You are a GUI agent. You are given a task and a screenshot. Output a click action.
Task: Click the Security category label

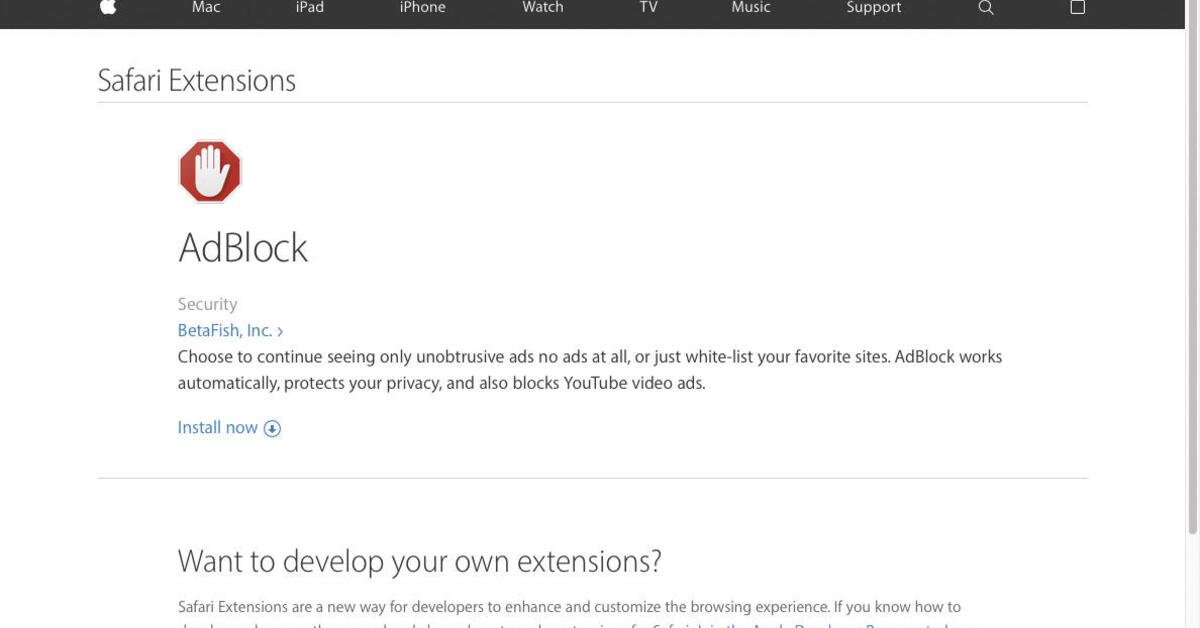tap(207, 304)
